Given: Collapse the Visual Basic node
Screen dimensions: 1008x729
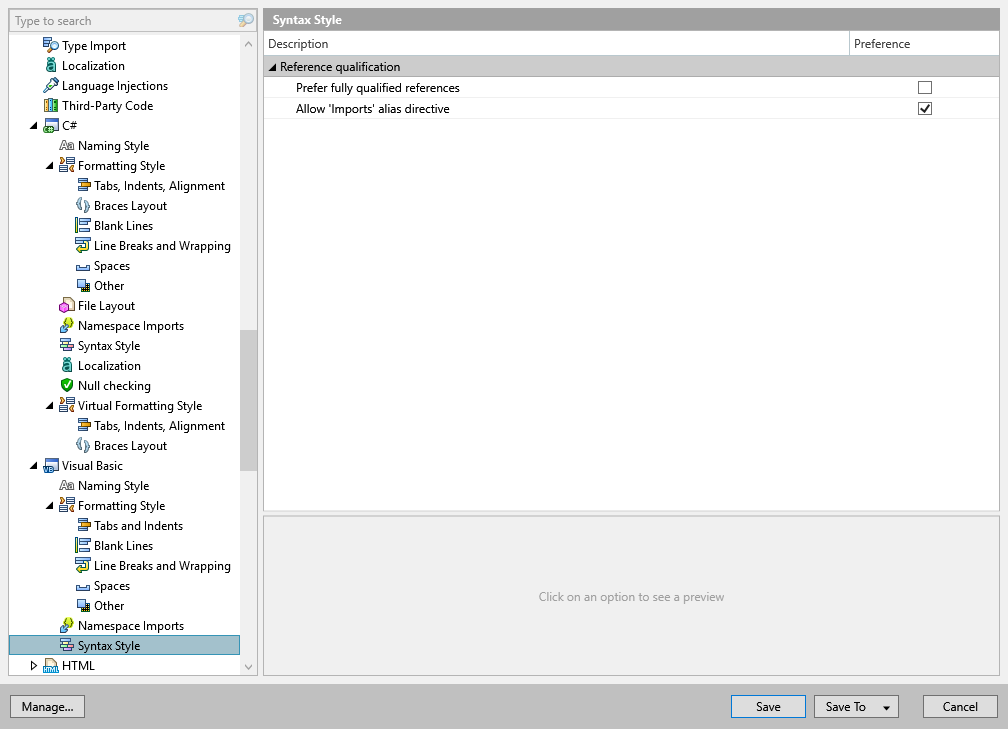Looking at the screenshot, I should click(x=33, y=465).
